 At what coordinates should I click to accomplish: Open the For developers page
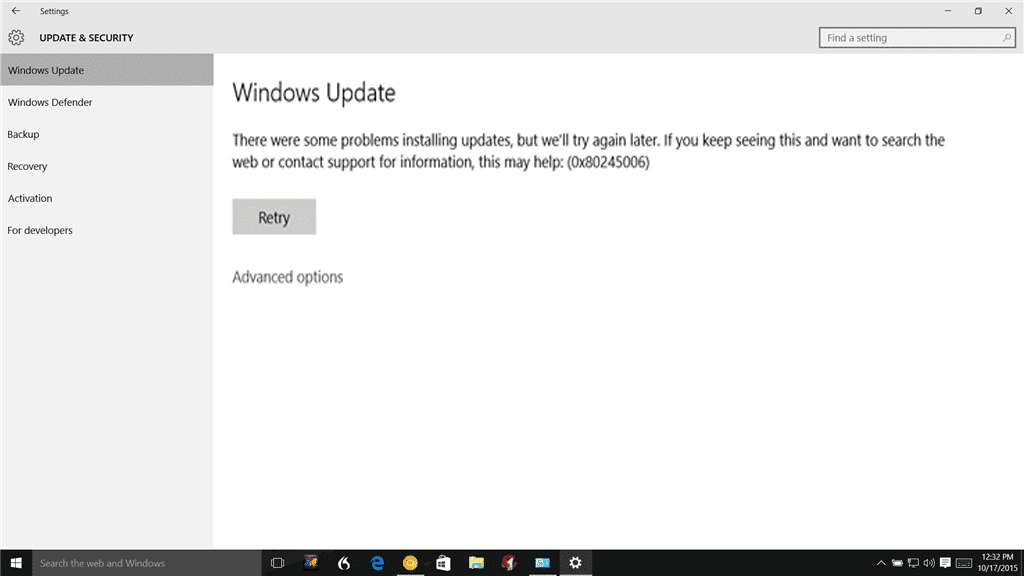[107, 230]
